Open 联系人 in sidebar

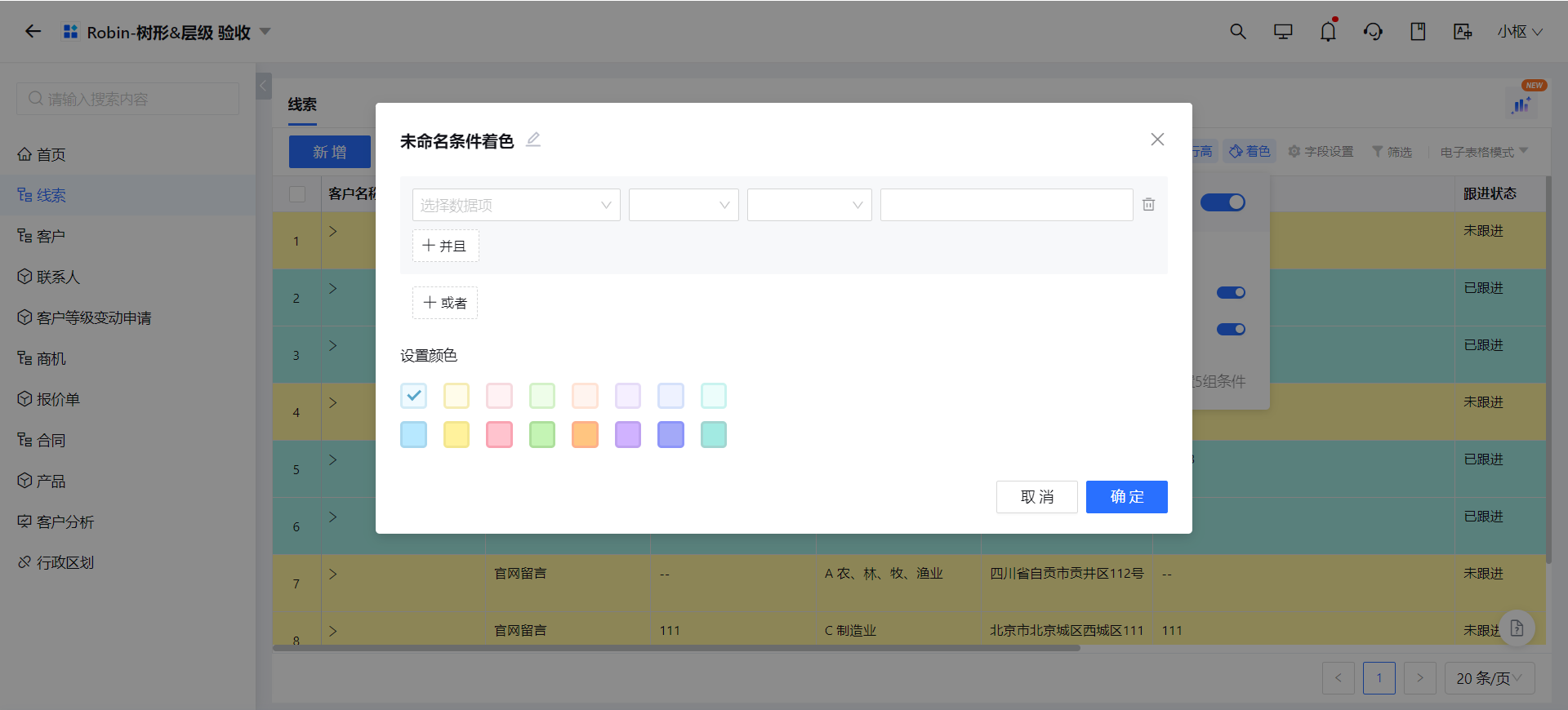127,277
